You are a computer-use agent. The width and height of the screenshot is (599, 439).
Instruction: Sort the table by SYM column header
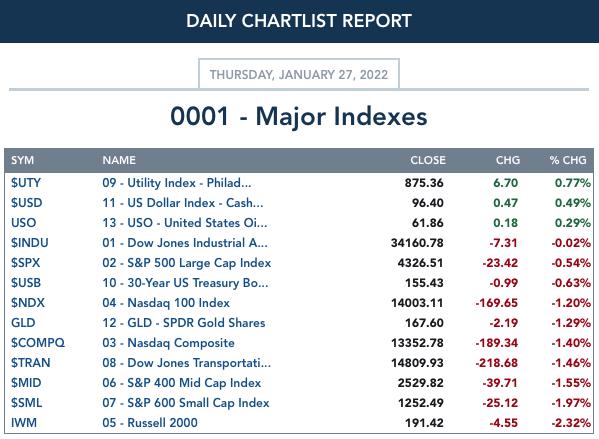click(x=22, y=160)
